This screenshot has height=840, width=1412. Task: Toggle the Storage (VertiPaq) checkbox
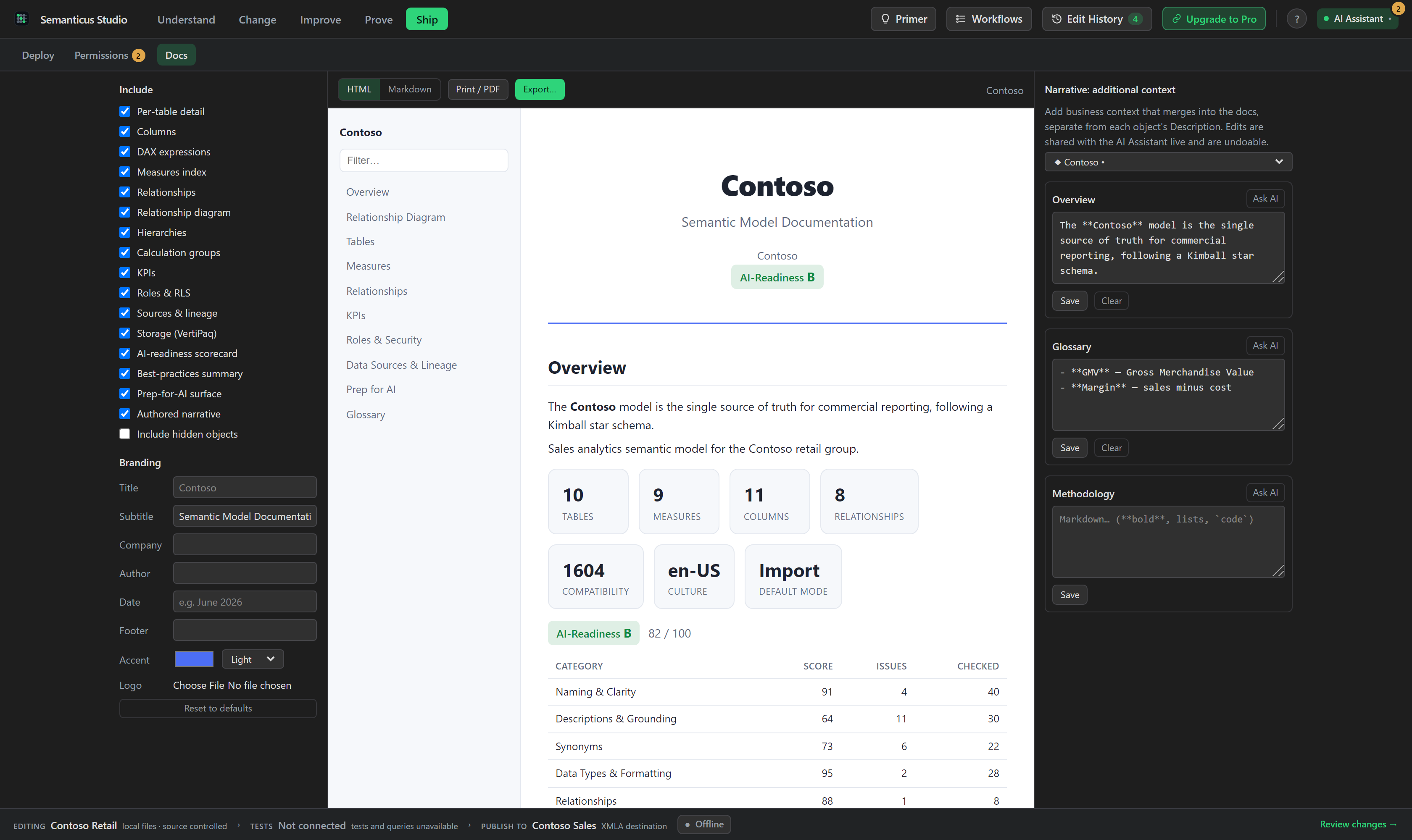tap(125, 333)
